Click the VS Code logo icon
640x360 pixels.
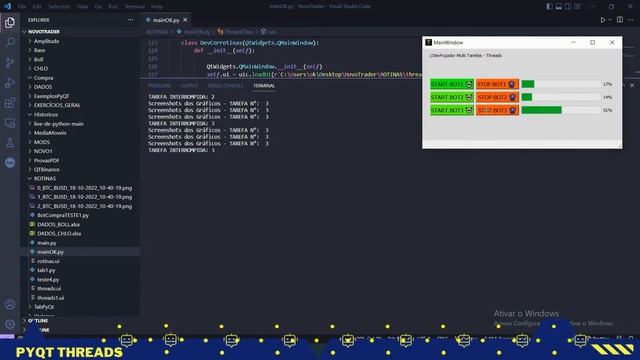coord(7,6)
